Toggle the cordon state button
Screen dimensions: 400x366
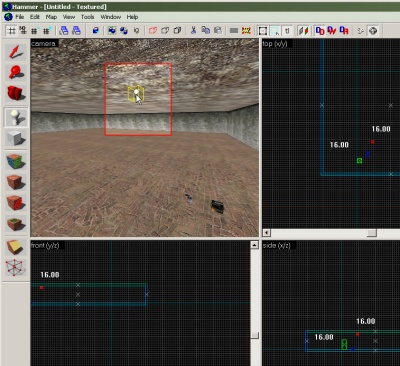click(x=234, y=31)
